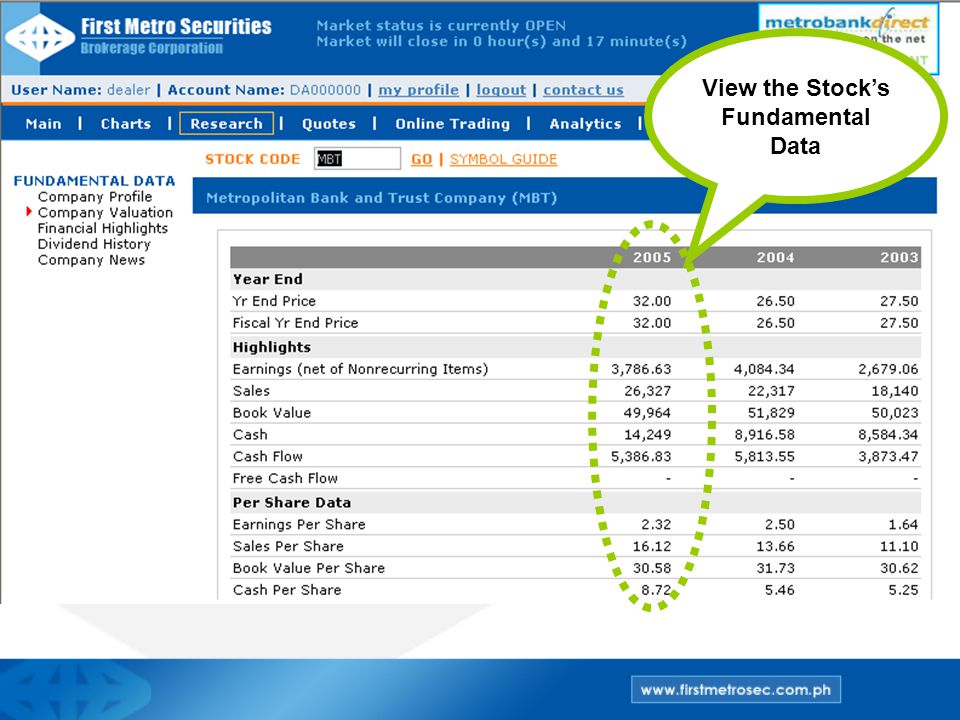Click the 2004 book value 51,829
Screen dimensions: 960x720
click(771, 413)
